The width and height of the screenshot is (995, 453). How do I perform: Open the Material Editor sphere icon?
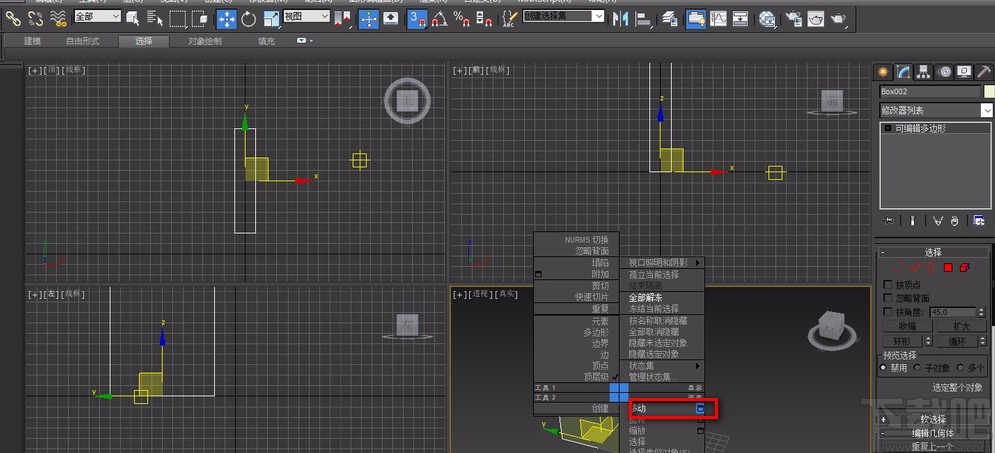[767, 20]
